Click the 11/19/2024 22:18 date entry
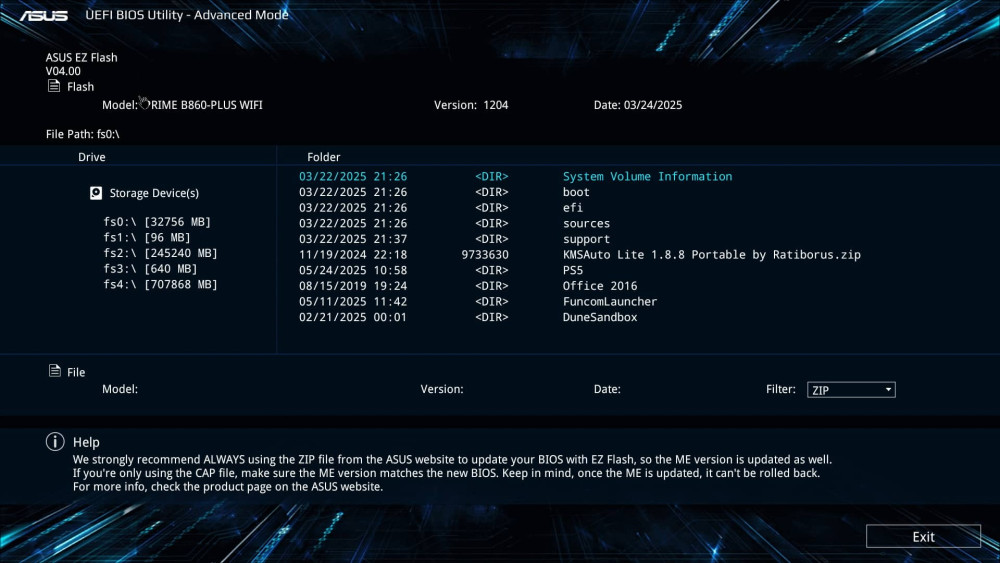Viewport: 1000px width, 563px height. click(353, 254)
